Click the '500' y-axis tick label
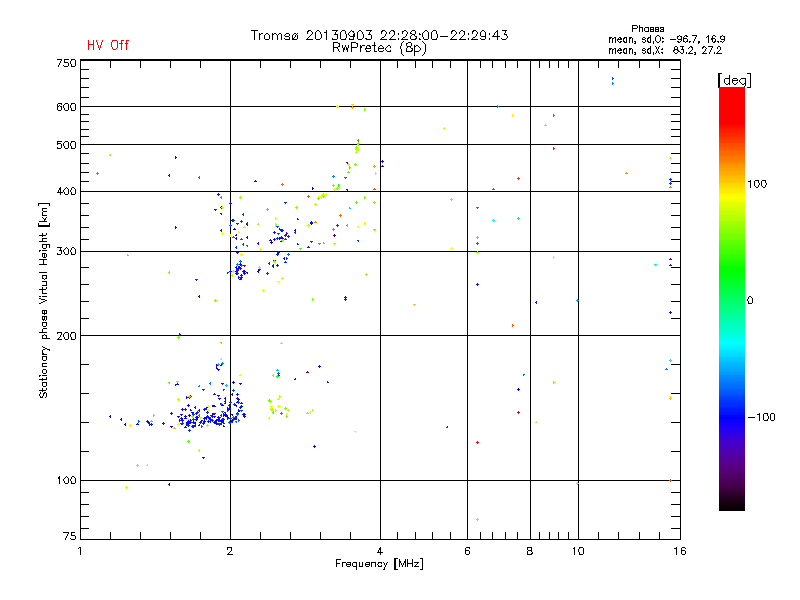This screenshot has height=600, width=800. pyautogui.click(x=67, y=145)
